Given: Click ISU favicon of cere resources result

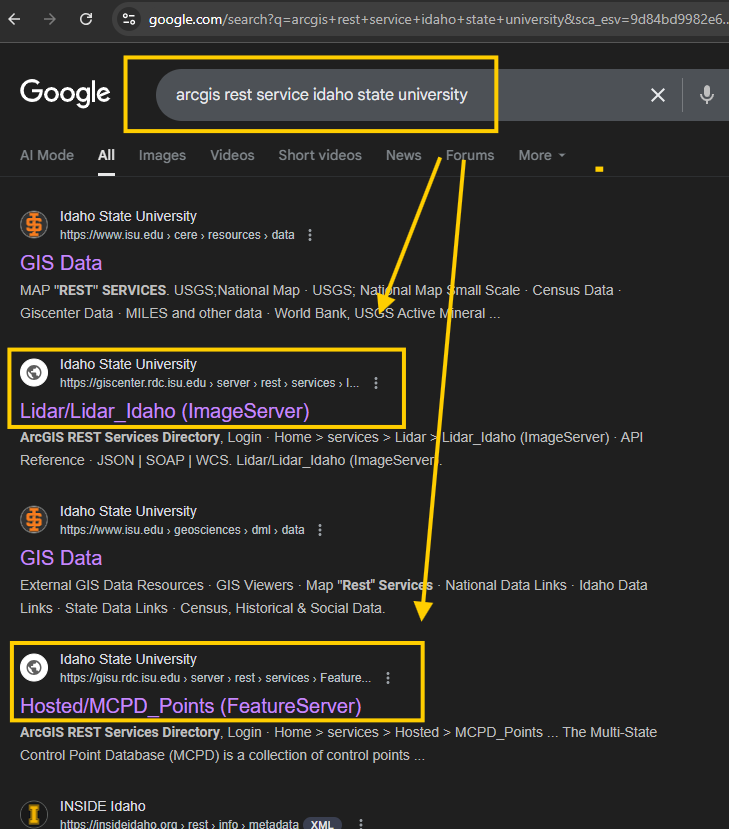Looking at the screenshot, I should (34, 224).
